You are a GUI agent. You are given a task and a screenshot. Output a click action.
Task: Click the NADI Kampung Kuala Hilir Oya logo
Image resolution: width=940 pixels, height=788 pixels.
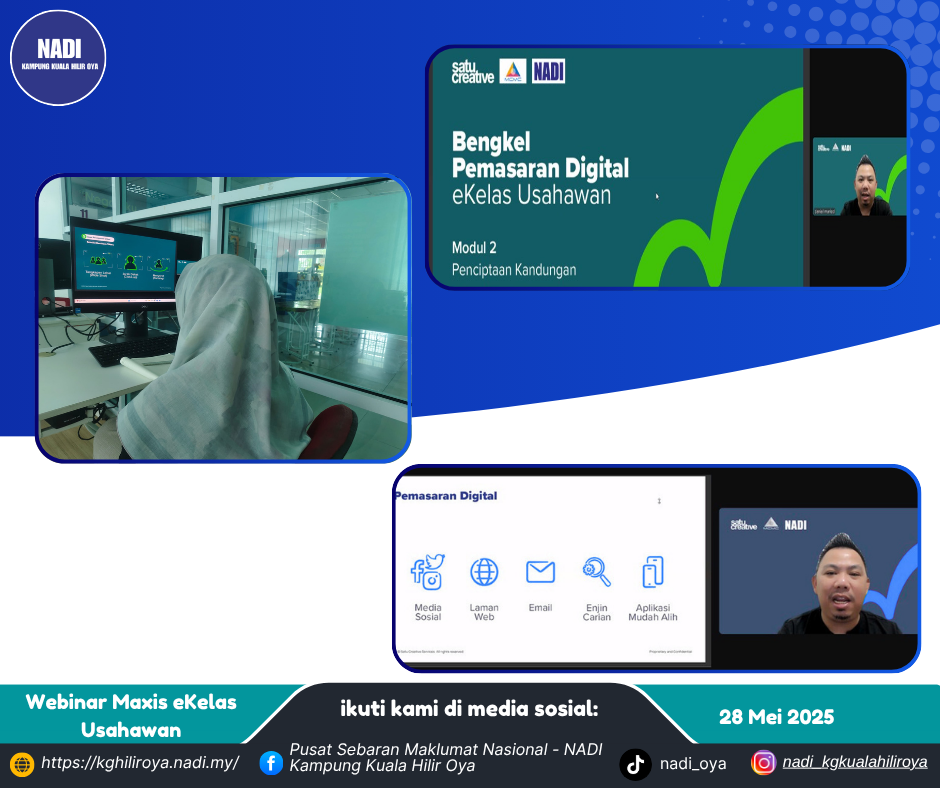(x=58, y=58)
